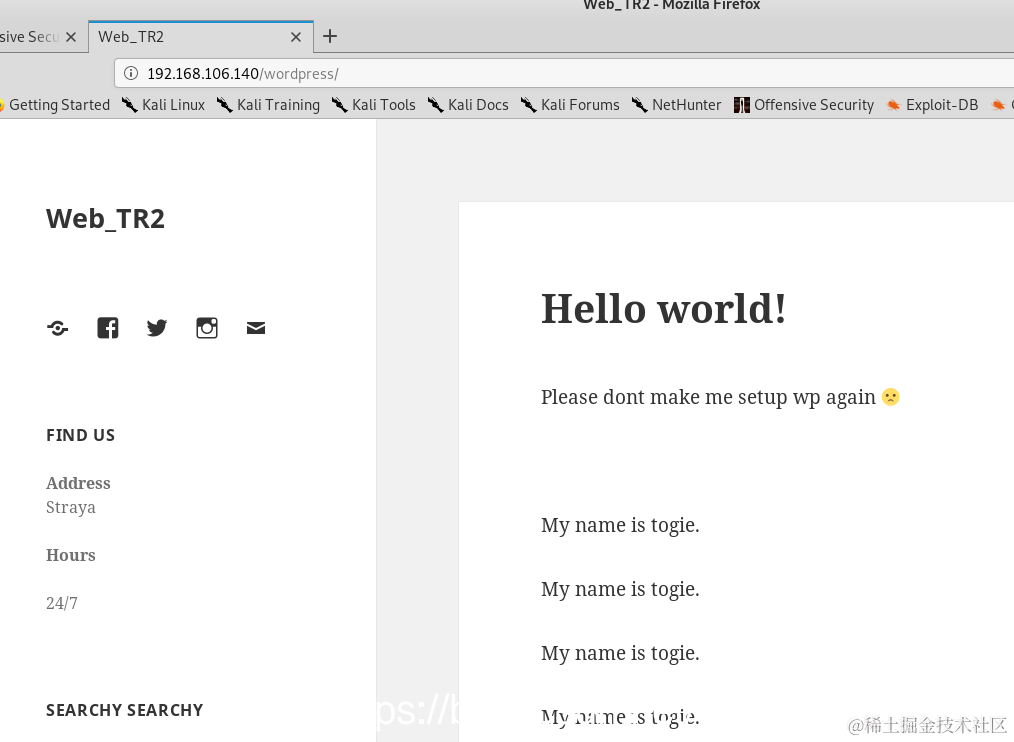Screen dimensions: 1014x742
Task: Click the SEARCHY SEARCHY widget heading
Action: click(125, 710)
